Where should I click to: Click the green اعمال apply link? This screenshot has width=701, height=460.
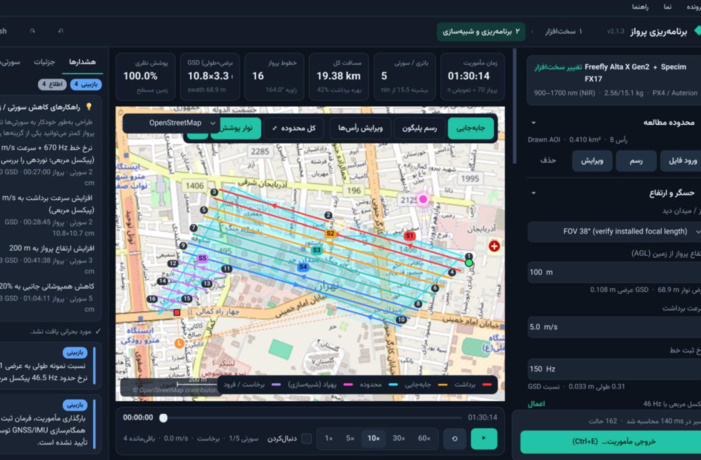tap(536, 404)
